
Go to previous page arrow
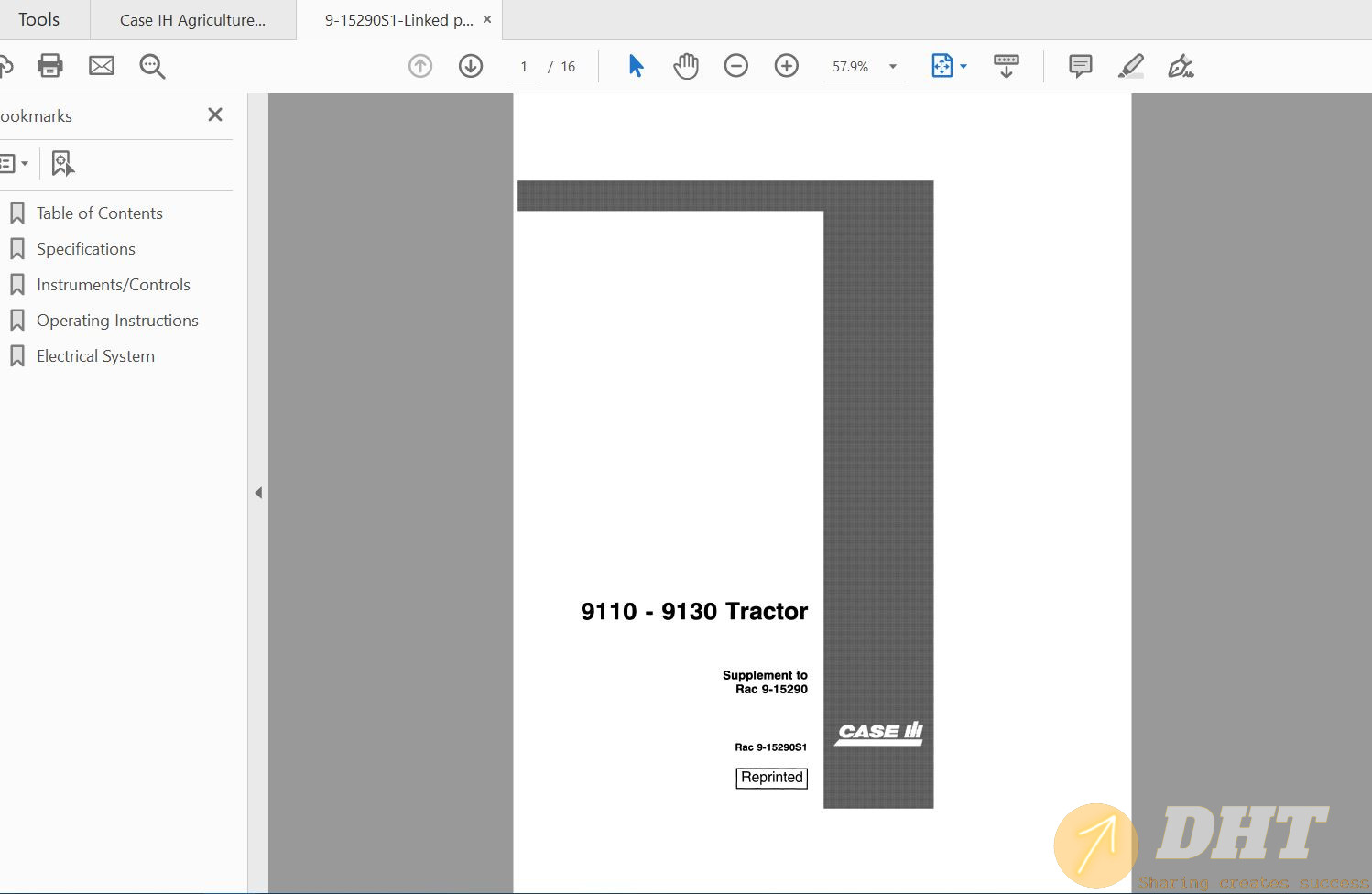click(x=420, y=66)
